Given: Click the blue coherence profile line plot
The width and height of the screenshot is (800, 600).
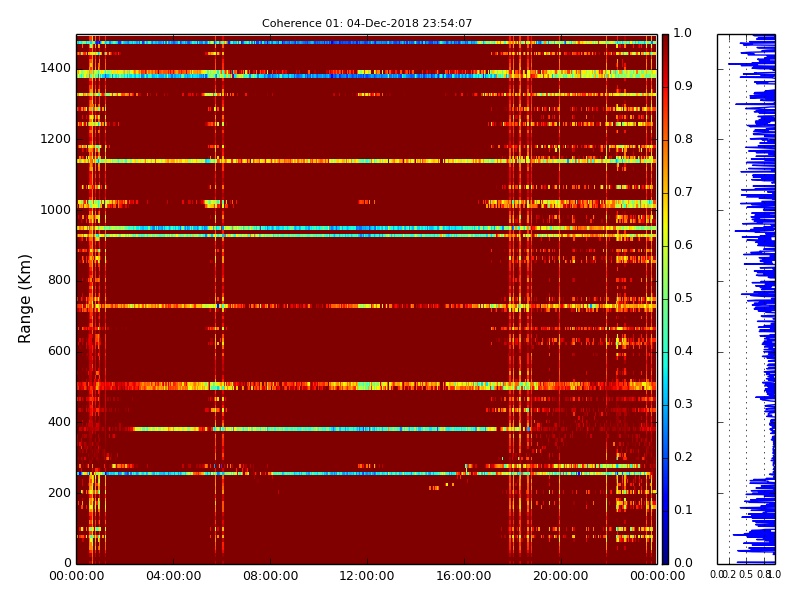Looking at the screenshot, I should click(746, 299).
